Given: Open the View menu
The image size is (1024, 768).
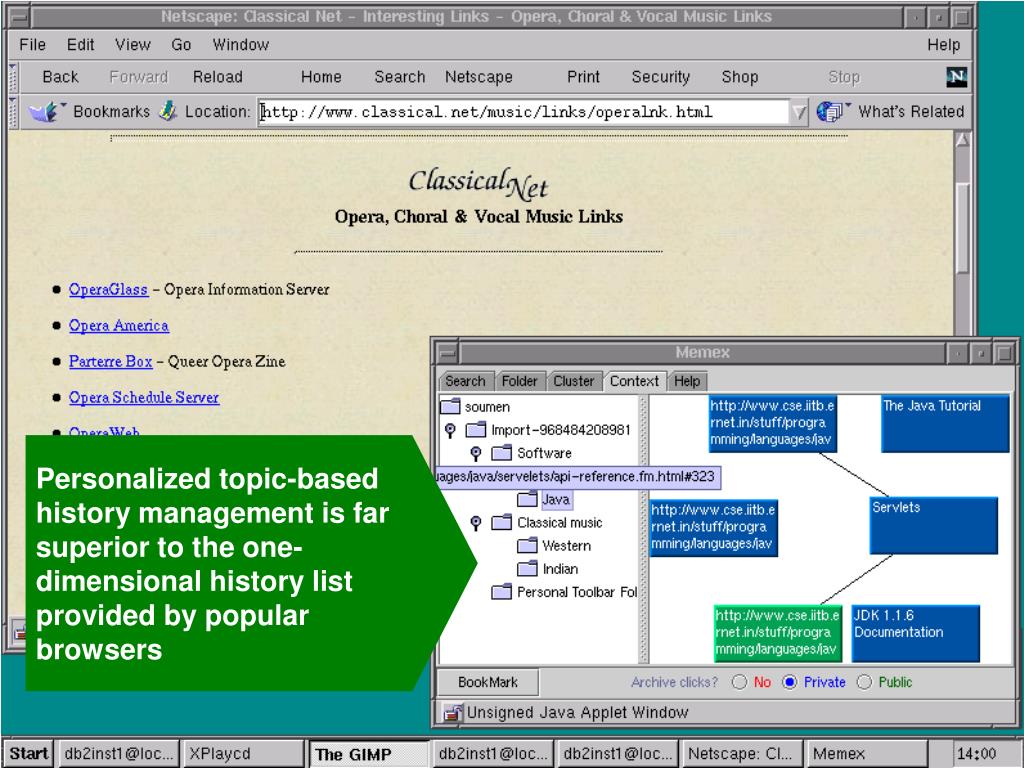Looking at the screenshot, I should coord(133,44).
